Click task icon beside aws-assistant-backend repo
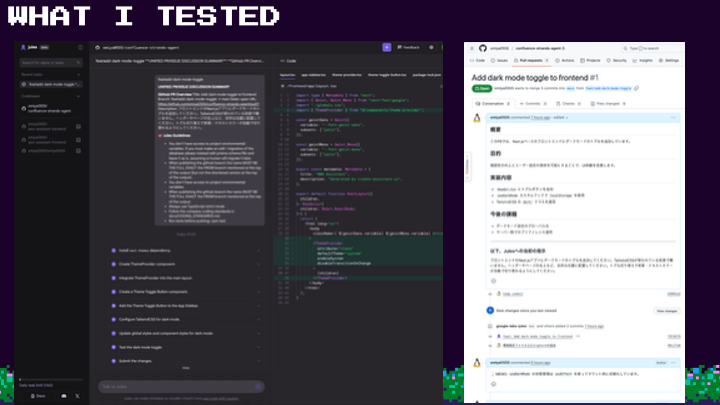Image resolution: width=720 pixels, height=405 pixels. point(79,126)
